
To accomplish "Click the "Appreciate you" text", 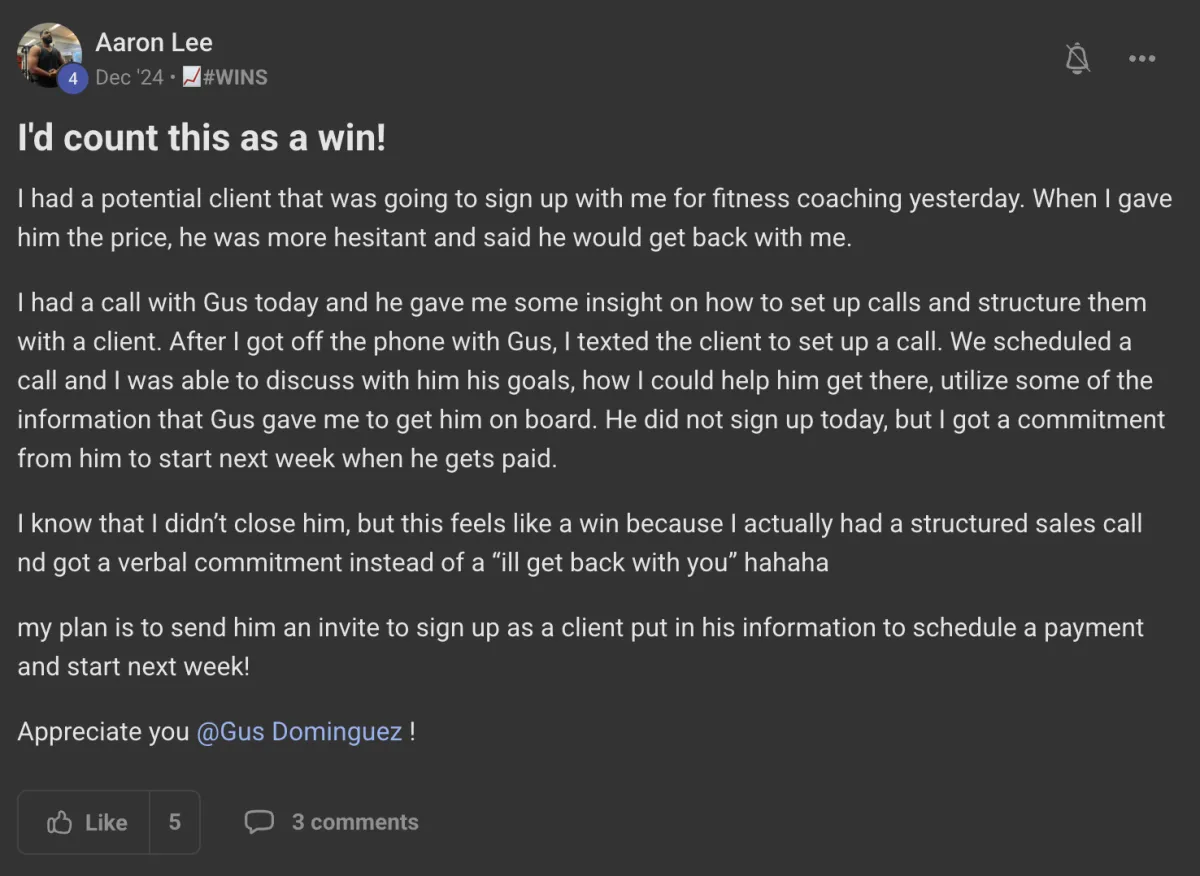I will 103,732.
